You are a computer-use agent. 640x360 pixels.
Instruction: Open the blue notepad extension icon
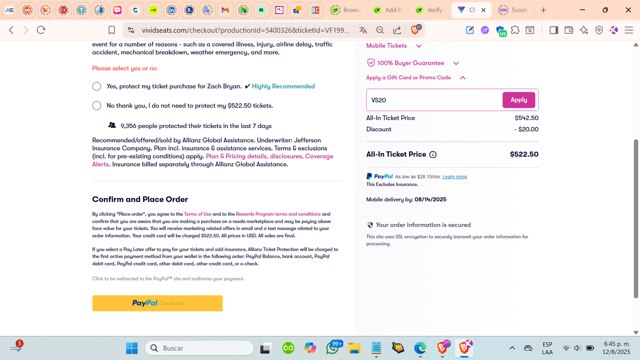coord(470,30)
